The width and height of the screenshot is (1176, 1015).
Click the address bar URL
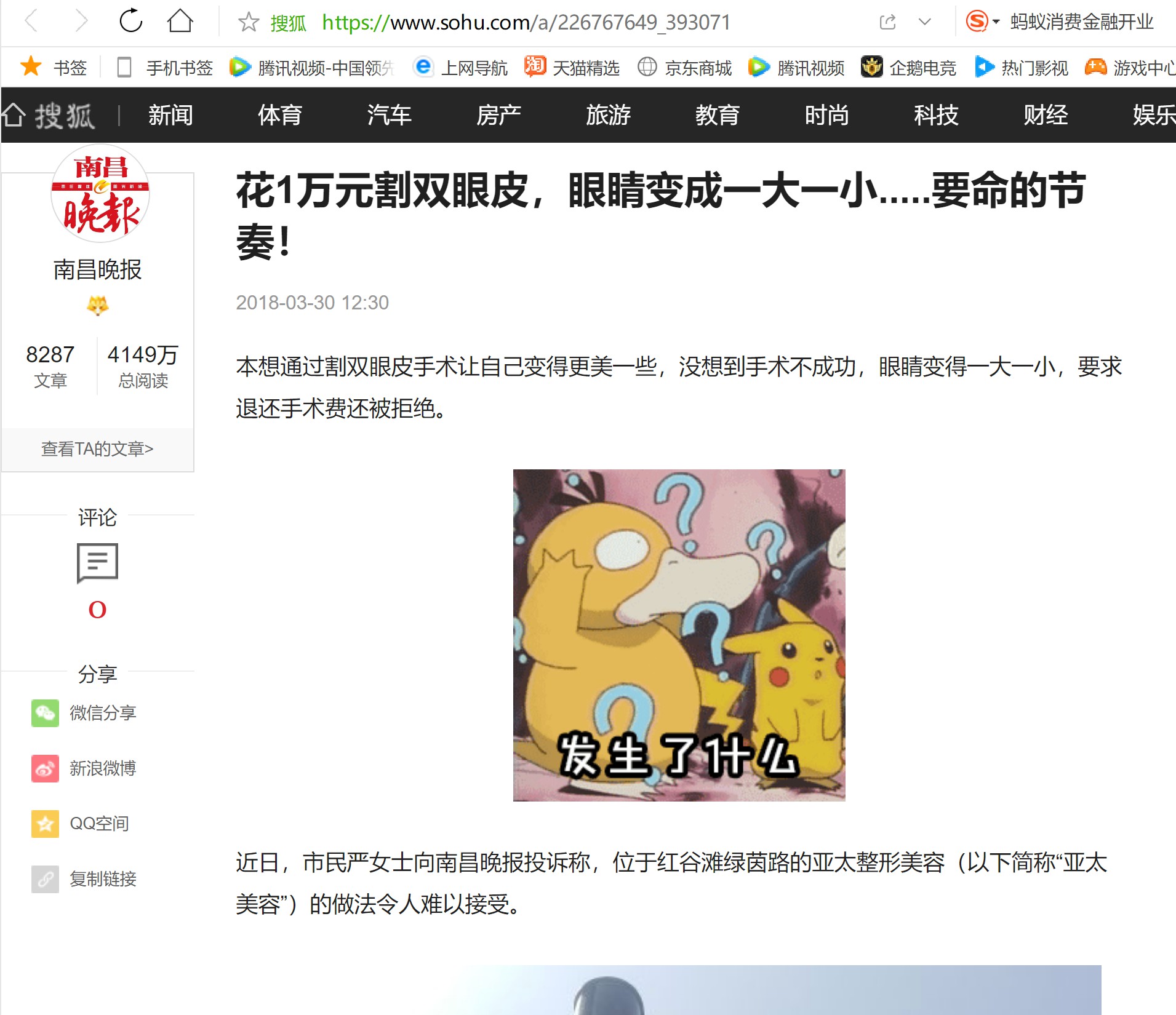(x=526, y=23)
